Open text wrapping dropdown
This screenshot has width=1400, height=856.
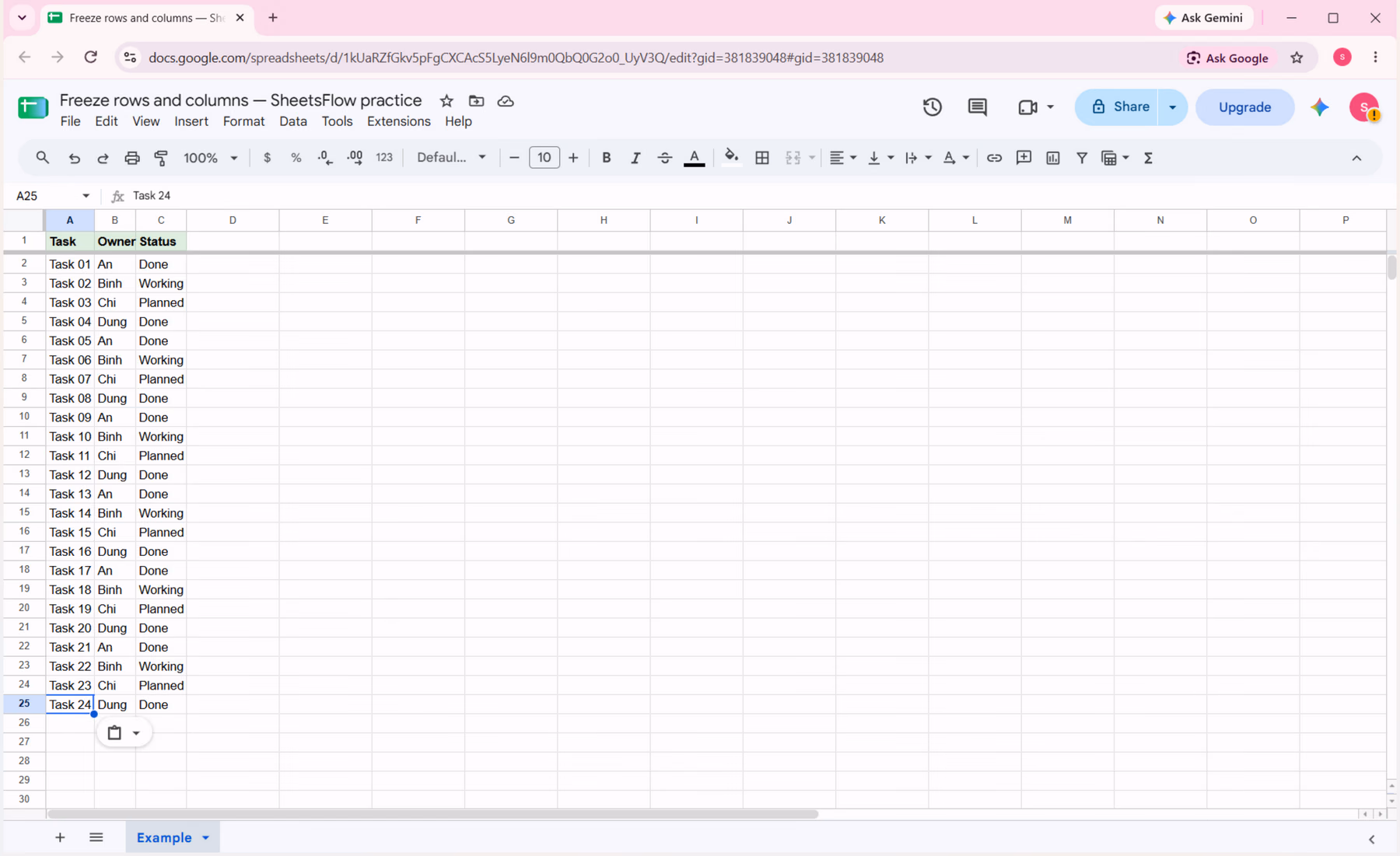pyautogui.click(x=918, y=158)
